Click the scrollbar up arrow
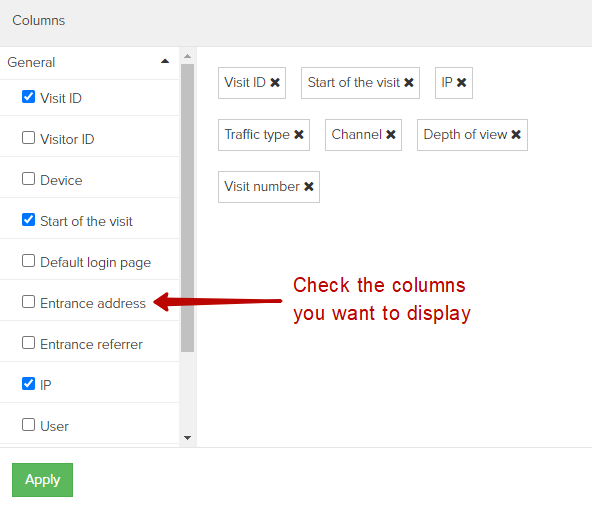 click(x=187, y=56)
